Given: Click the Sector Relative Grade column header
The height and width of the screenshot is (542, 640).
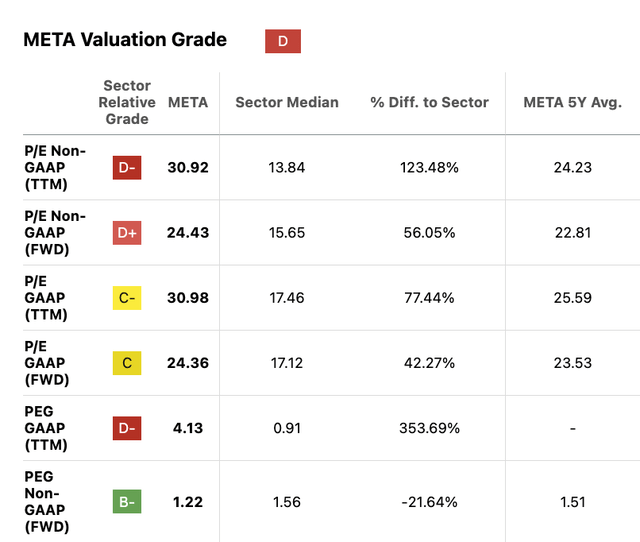Looking at the screenshot, I should pos(127,102).
